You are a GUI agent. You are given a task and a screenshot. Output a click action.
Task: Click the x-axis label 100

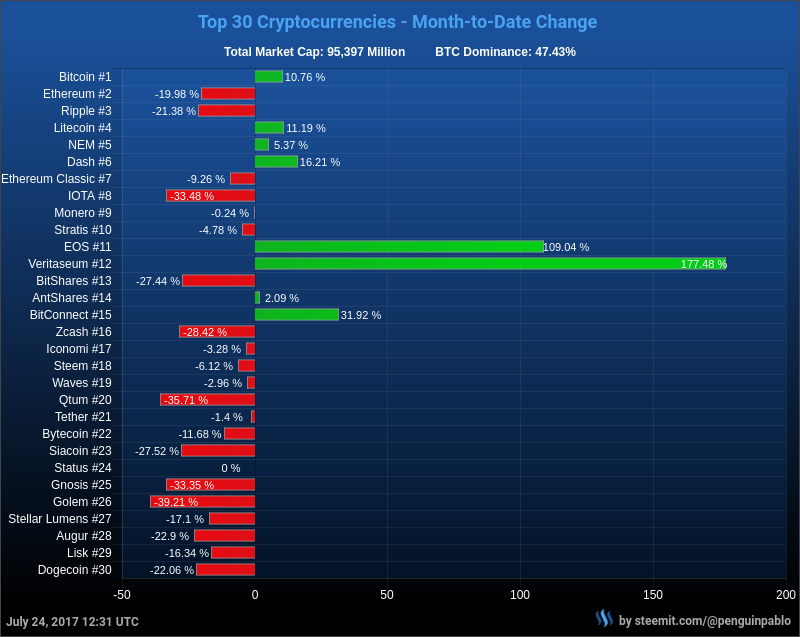coord(520,595)
